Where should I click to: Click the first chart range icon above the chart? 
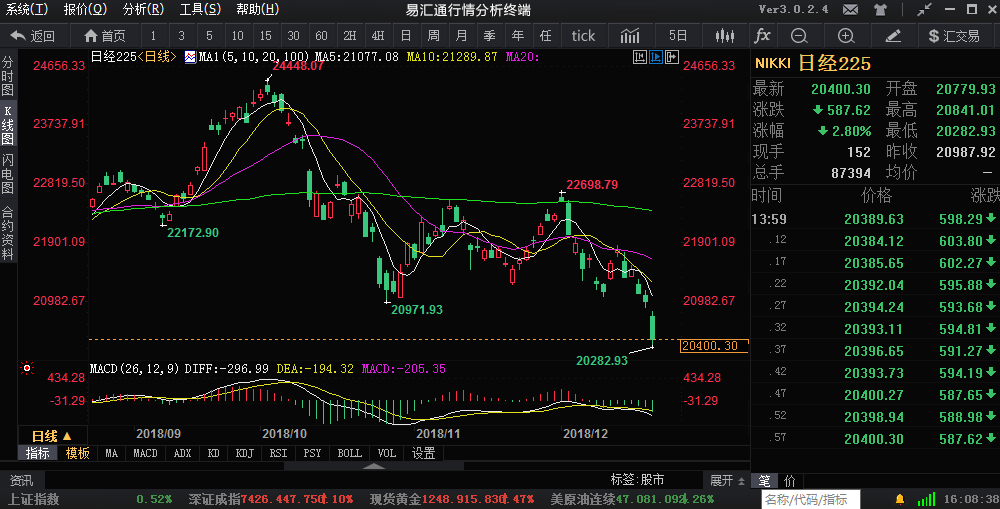[640, 57]
